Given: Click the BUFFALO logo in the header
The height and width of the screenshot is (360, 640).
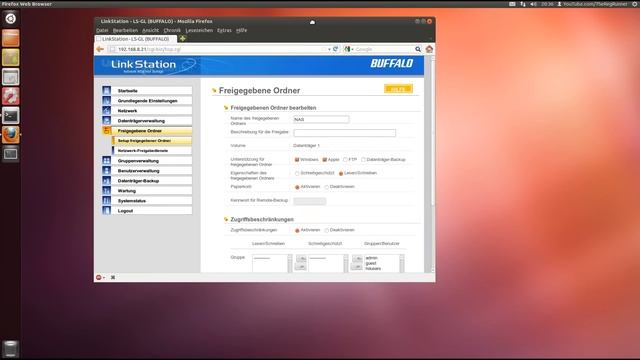Looking at the screenshot, I should pyautogui.click(x=391, y=63).
